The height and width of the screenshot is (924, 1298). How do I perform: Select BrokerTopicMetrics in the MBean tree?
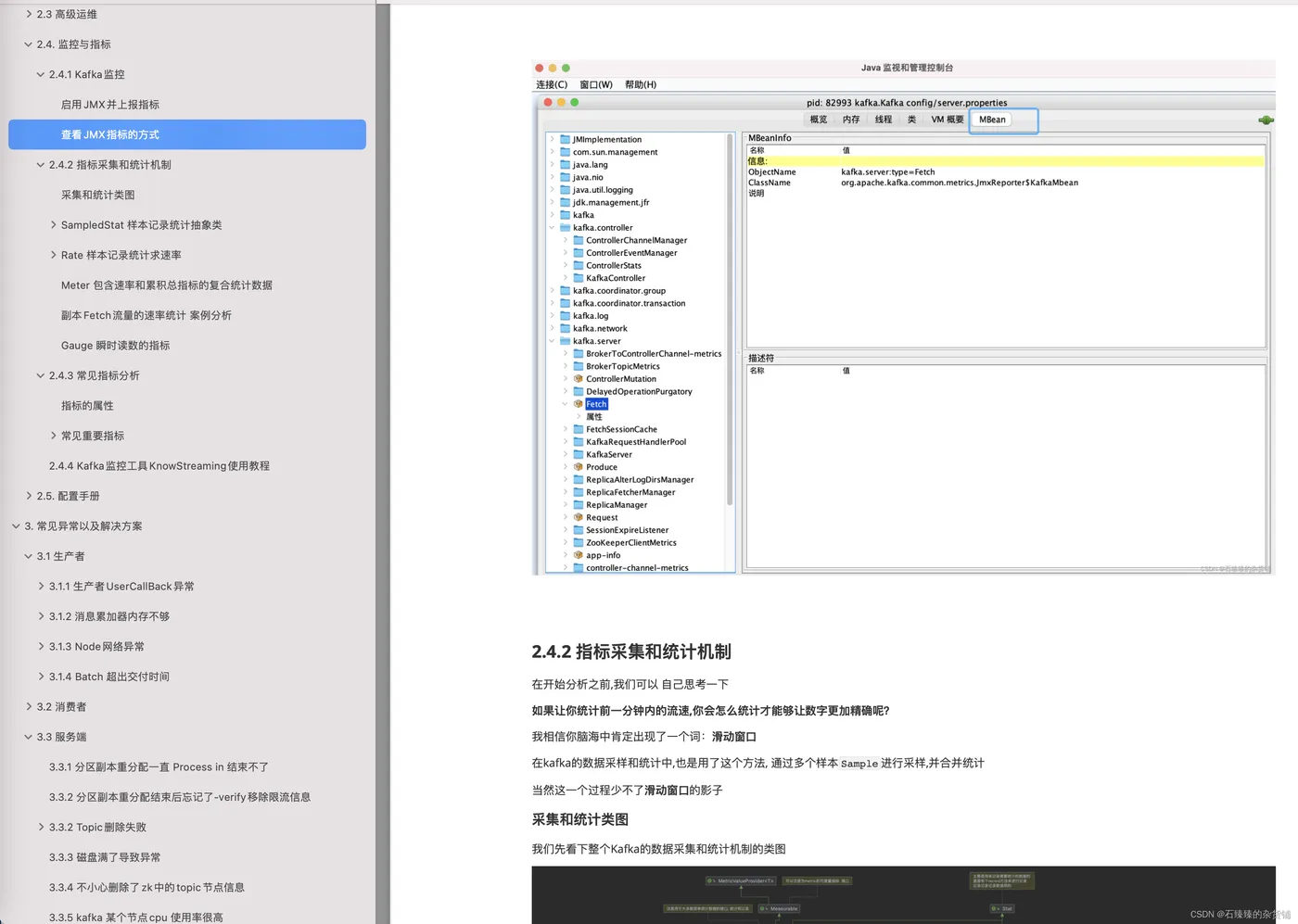pyautogui.click(x=623, y=366)
